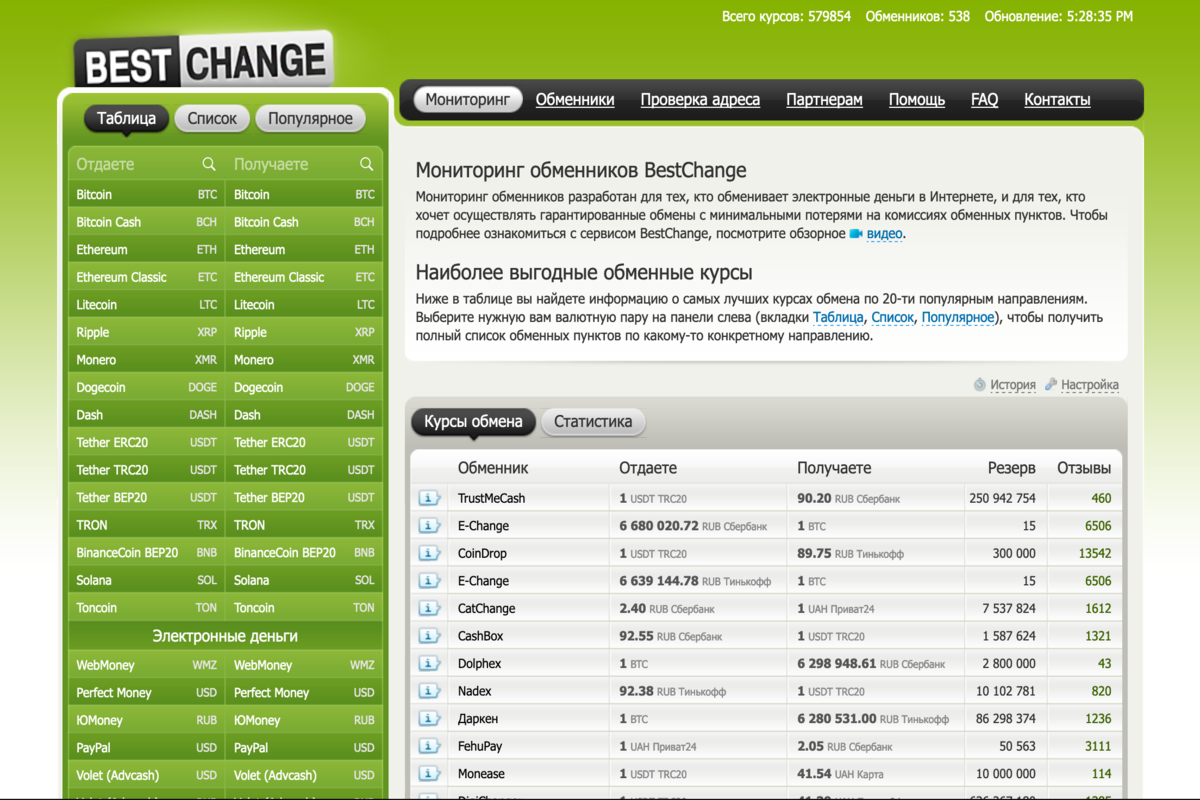Click the search magnifier in the Отдаете header

click(209, 164)
